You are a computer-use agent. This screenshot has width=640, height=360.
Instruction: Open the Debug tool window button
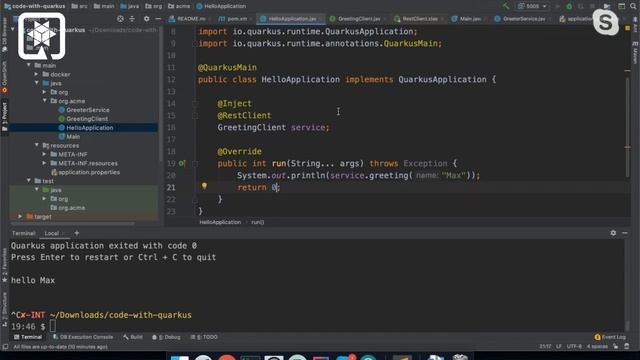click(x=167, y=337)
